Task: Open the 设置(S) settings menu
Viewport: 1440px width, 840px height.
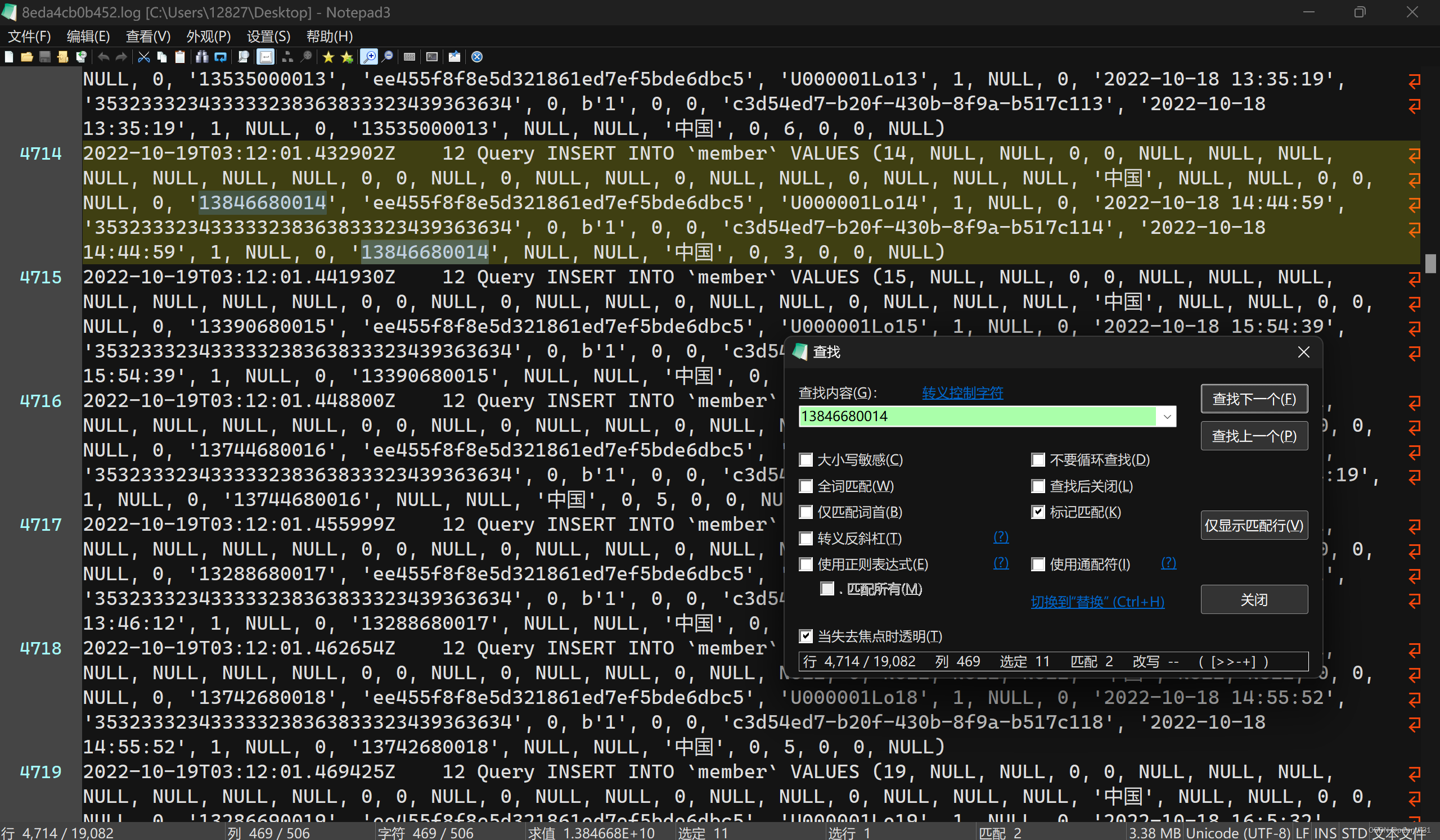Action: point(268,37)
